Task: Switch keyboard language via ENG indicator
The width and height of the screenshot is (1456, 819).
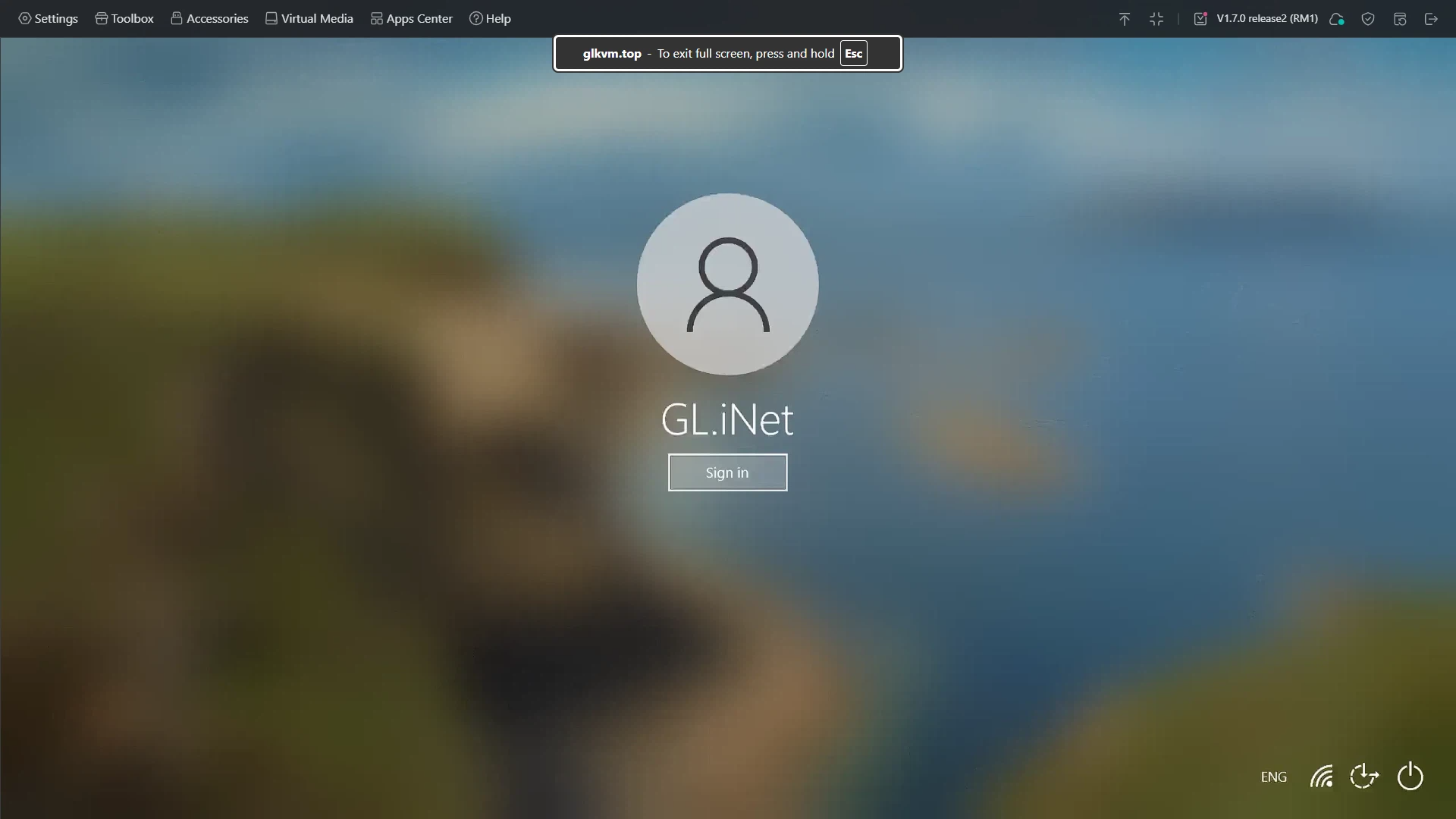Action: (1273, 777)
